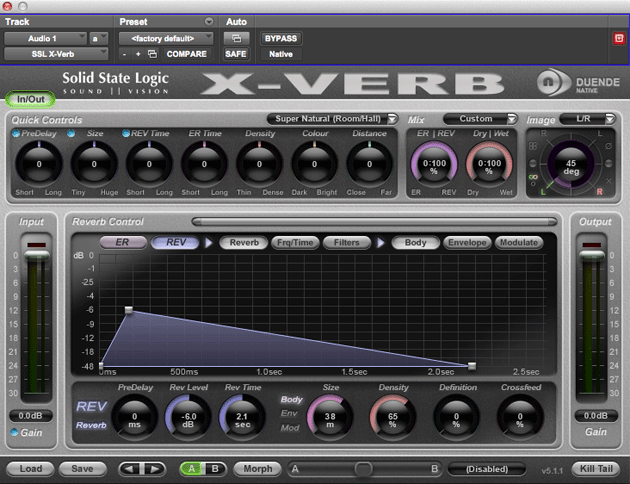Open the Preset menu round arrow
The height and width of the screenshot is (484, 630).
click(209, 21)
